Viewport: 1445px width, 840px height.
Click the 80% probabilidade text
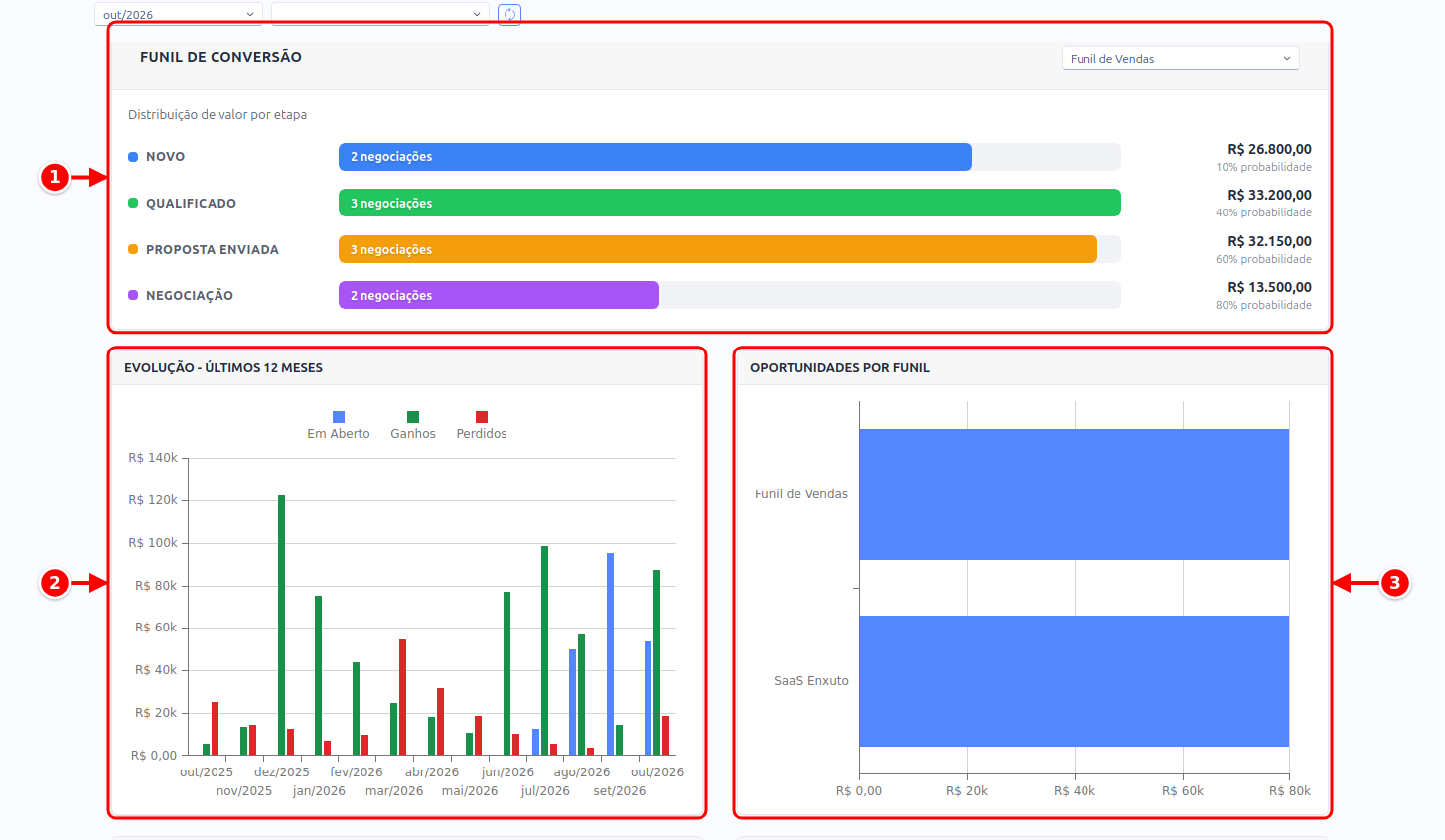click(x=1263, y=305)
